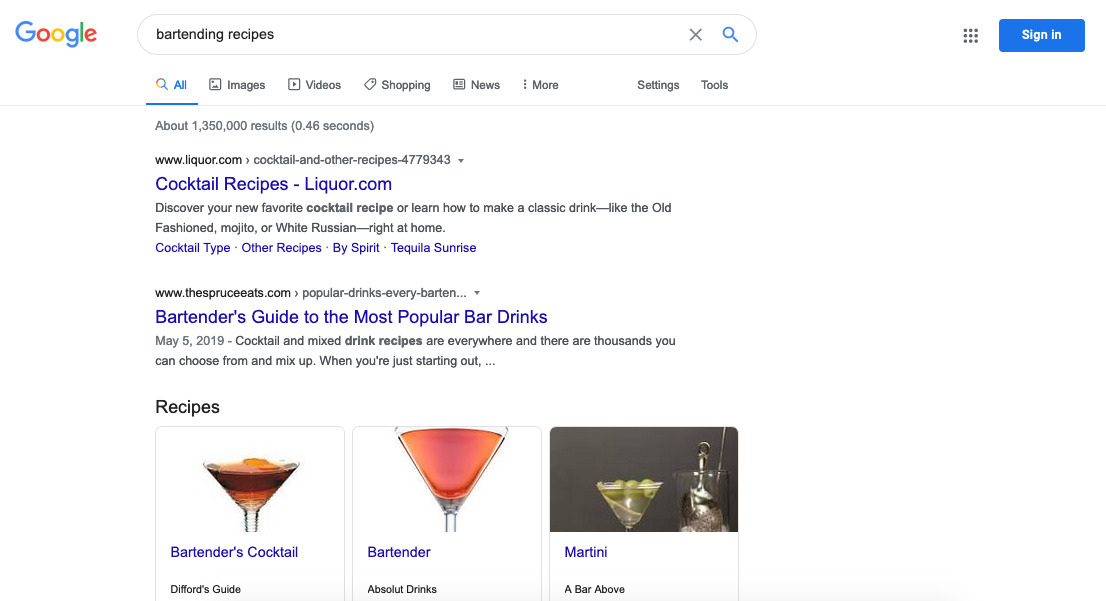Image resolution: width=1106 pixels, height=601 pixels.
Task: Open the Bartender's Cocktail recipe link
Action: 234,552
